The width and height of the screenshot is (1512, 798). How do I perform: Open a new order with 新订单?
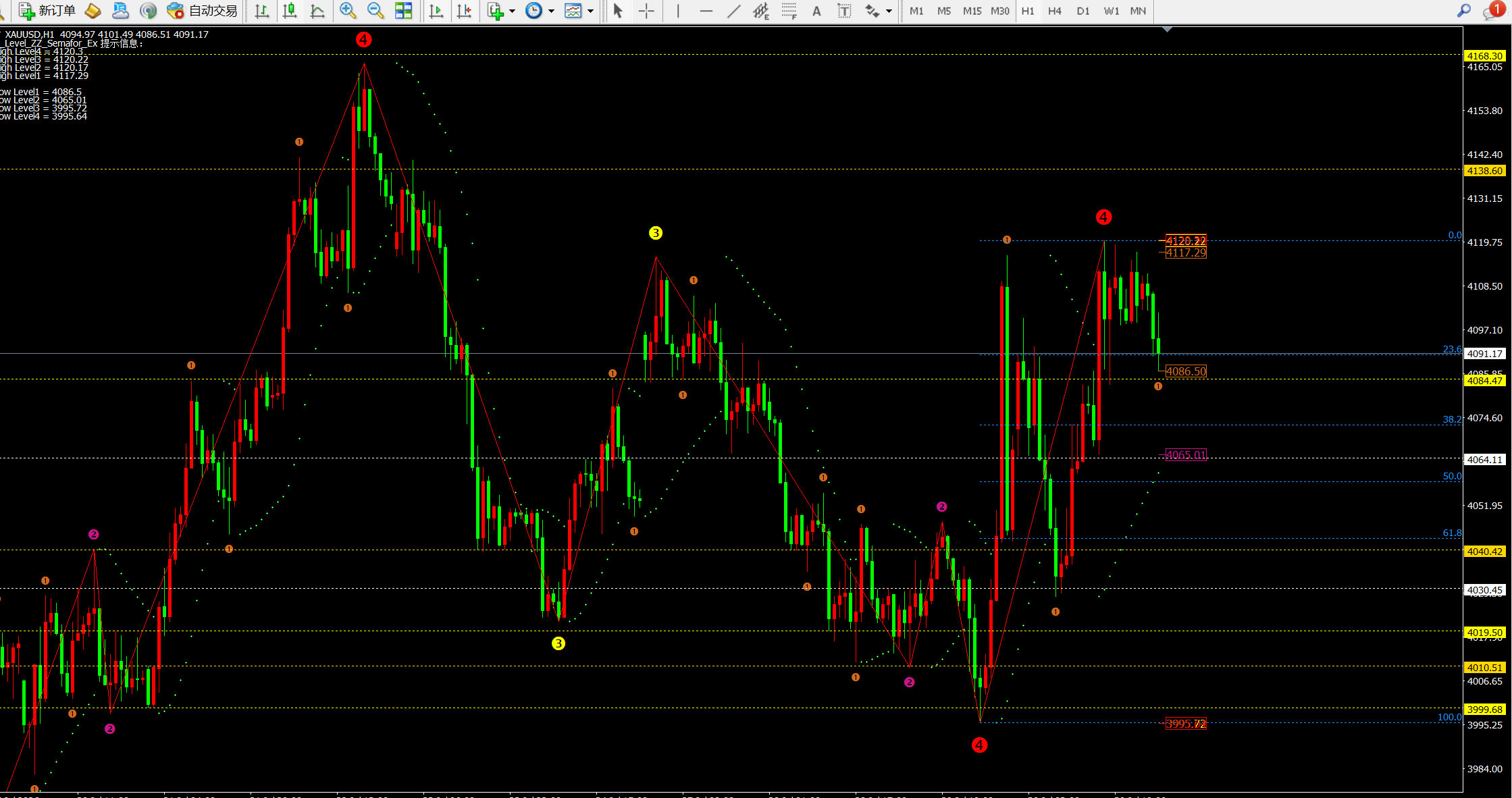47,11
